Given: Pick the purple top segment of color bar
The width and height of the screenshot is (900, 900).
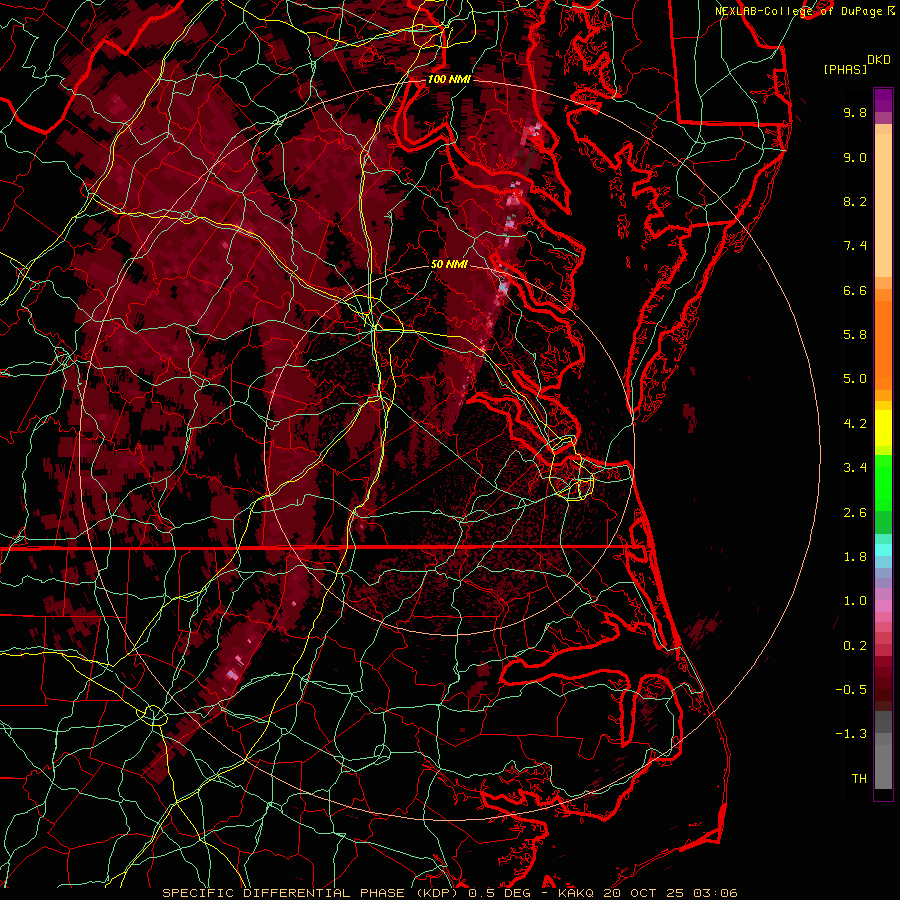Looking at the screenshot, I should tap(883, 100).
